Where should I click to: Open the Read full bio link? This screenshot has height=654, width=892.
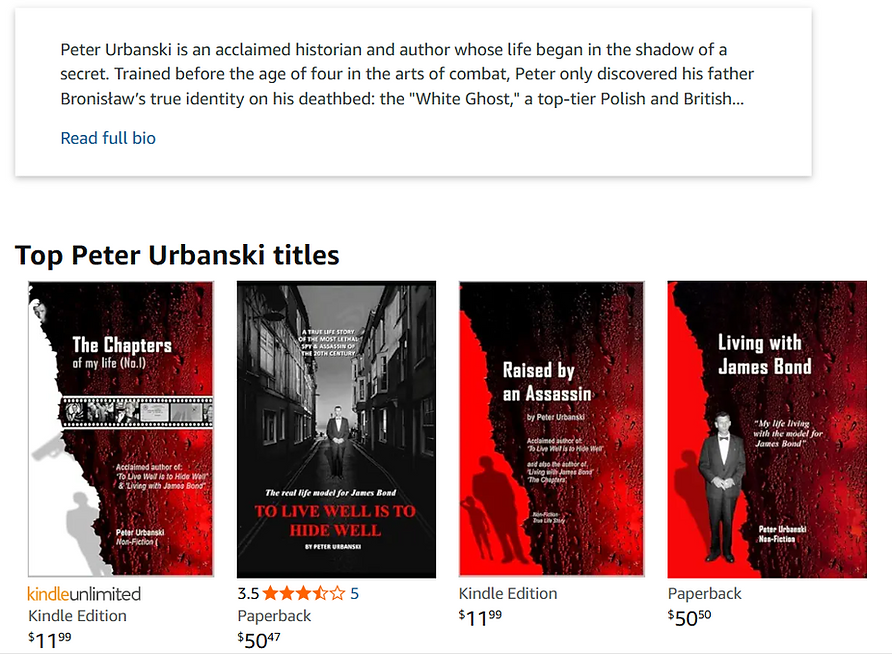108,138
